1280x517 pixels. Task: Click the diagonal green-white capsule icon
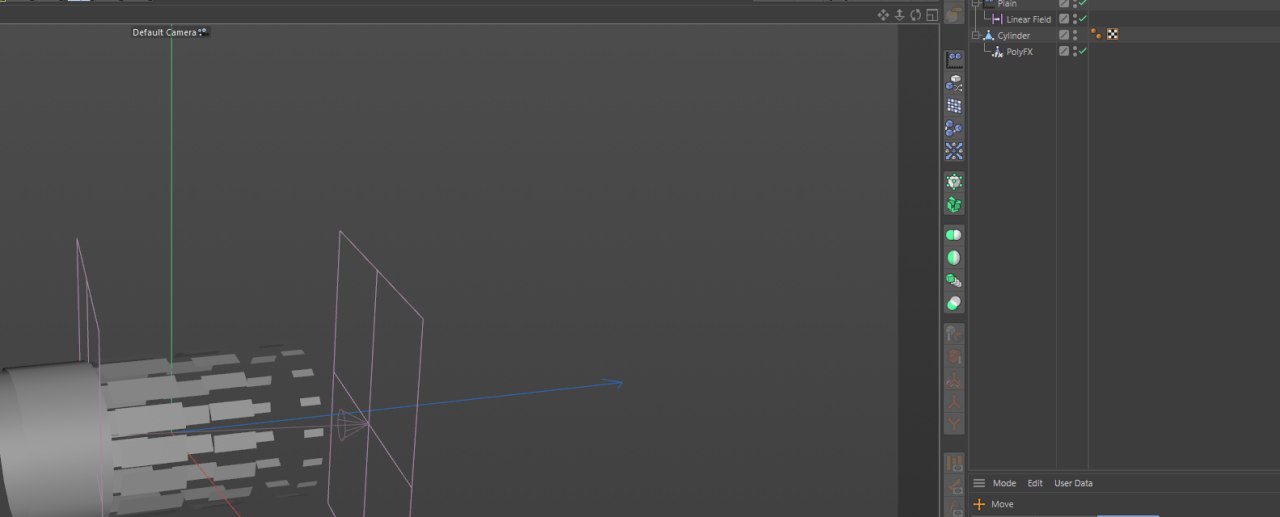[954, 304]
